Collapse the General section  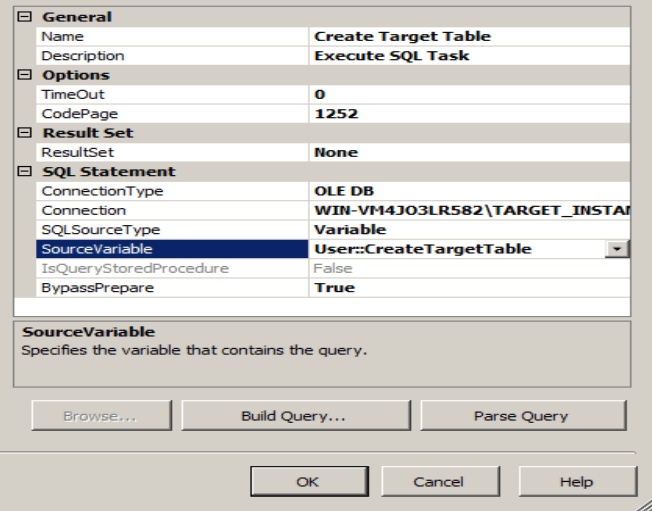[x=25, y=17]
